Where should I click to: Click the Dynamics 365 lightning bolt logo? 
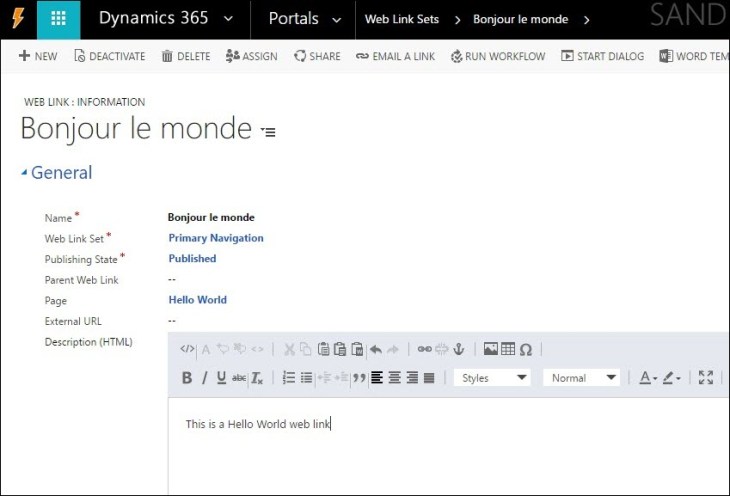click(x=18, y=19)
